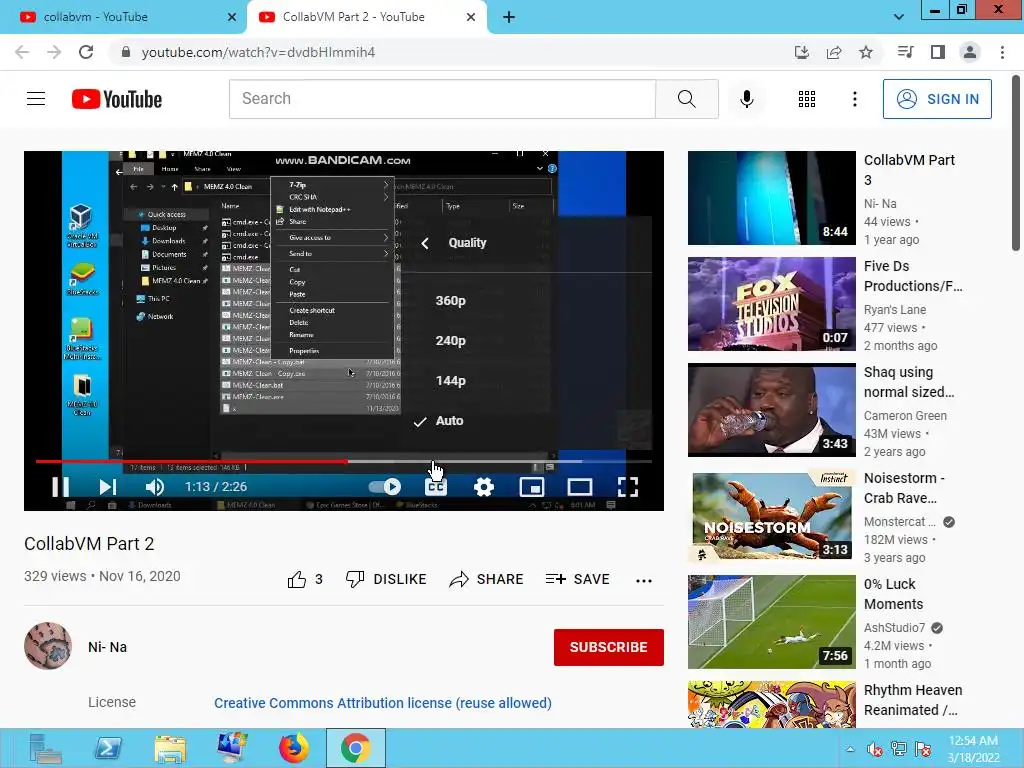Seek on the red video progress bar
The width and height of the screenshot is (1024, 768).
191,461
